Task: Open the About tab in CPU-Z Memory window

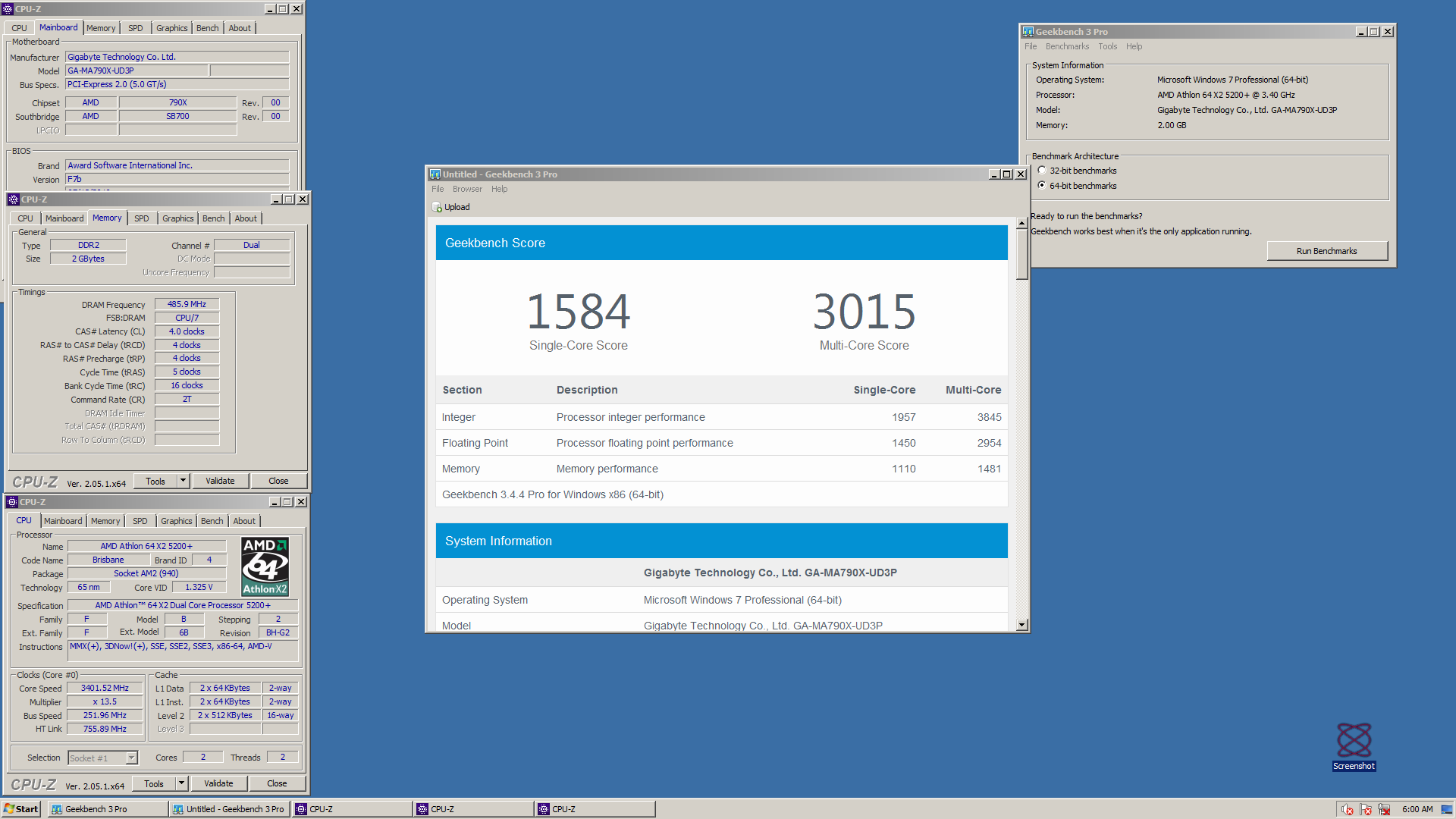Action: click(x=246, y=218)
